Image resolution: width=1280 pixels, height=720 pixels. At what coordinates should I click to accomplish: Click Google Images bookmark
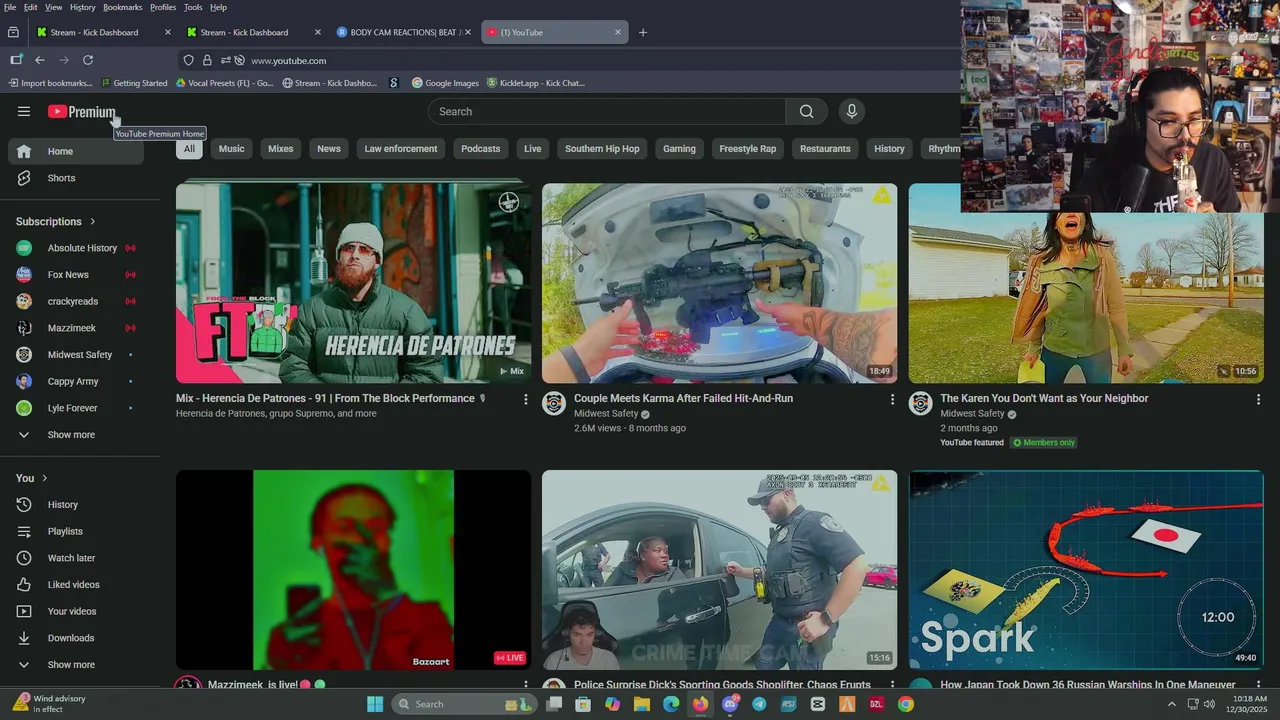pyautogui.click(x=445, y=83)
